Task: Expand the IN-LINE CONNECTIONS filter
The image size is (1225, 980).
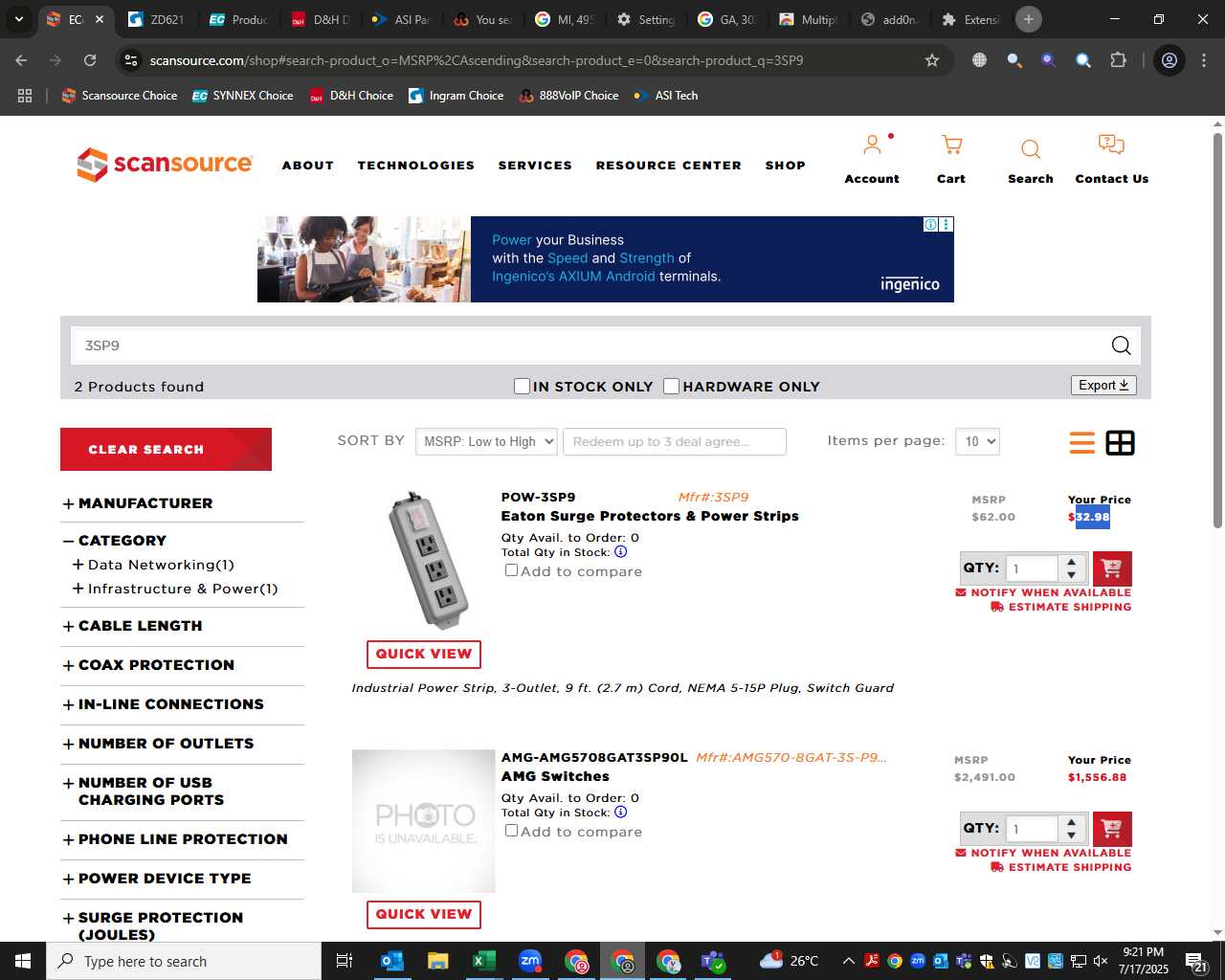Action: tap(163, 704)
